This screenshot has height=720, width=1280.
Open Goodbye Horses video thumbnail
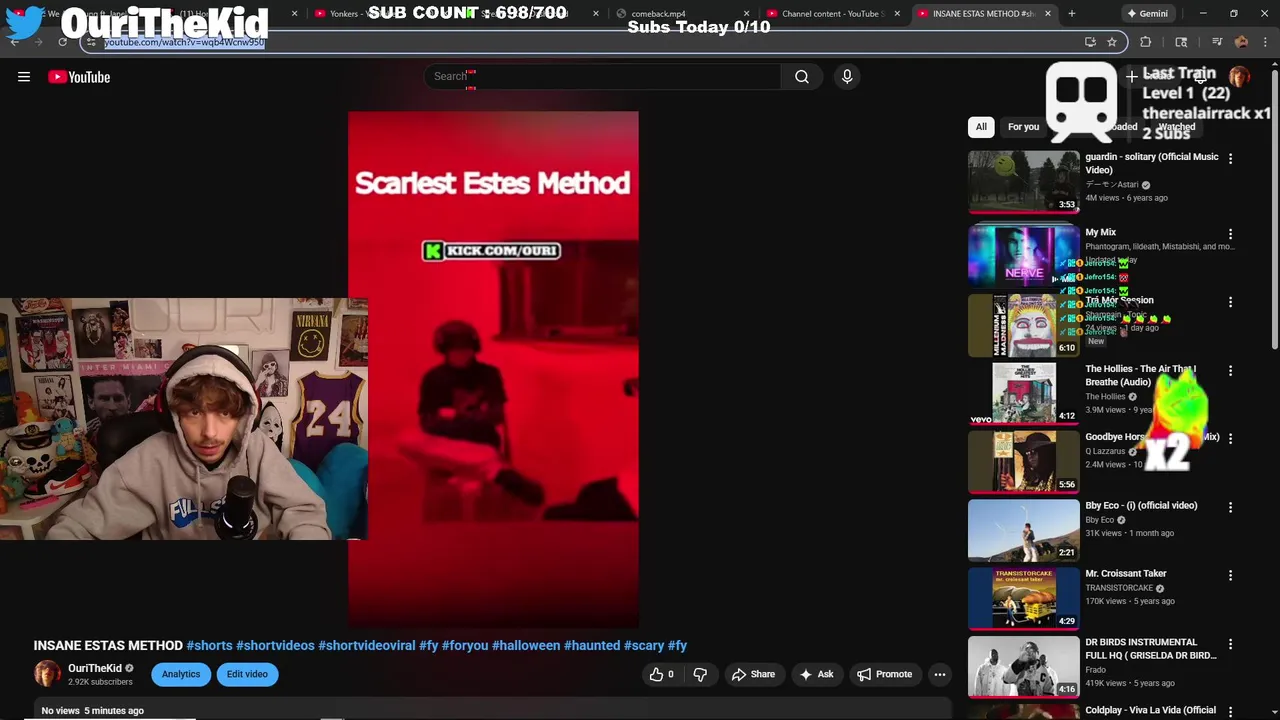pos(1024,462)
